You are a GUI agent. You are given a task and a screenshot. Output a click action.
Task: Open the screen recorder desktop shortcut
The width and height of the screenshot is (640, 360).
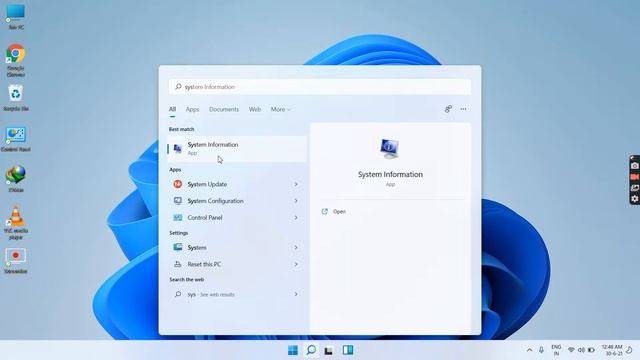click(16, 260)
